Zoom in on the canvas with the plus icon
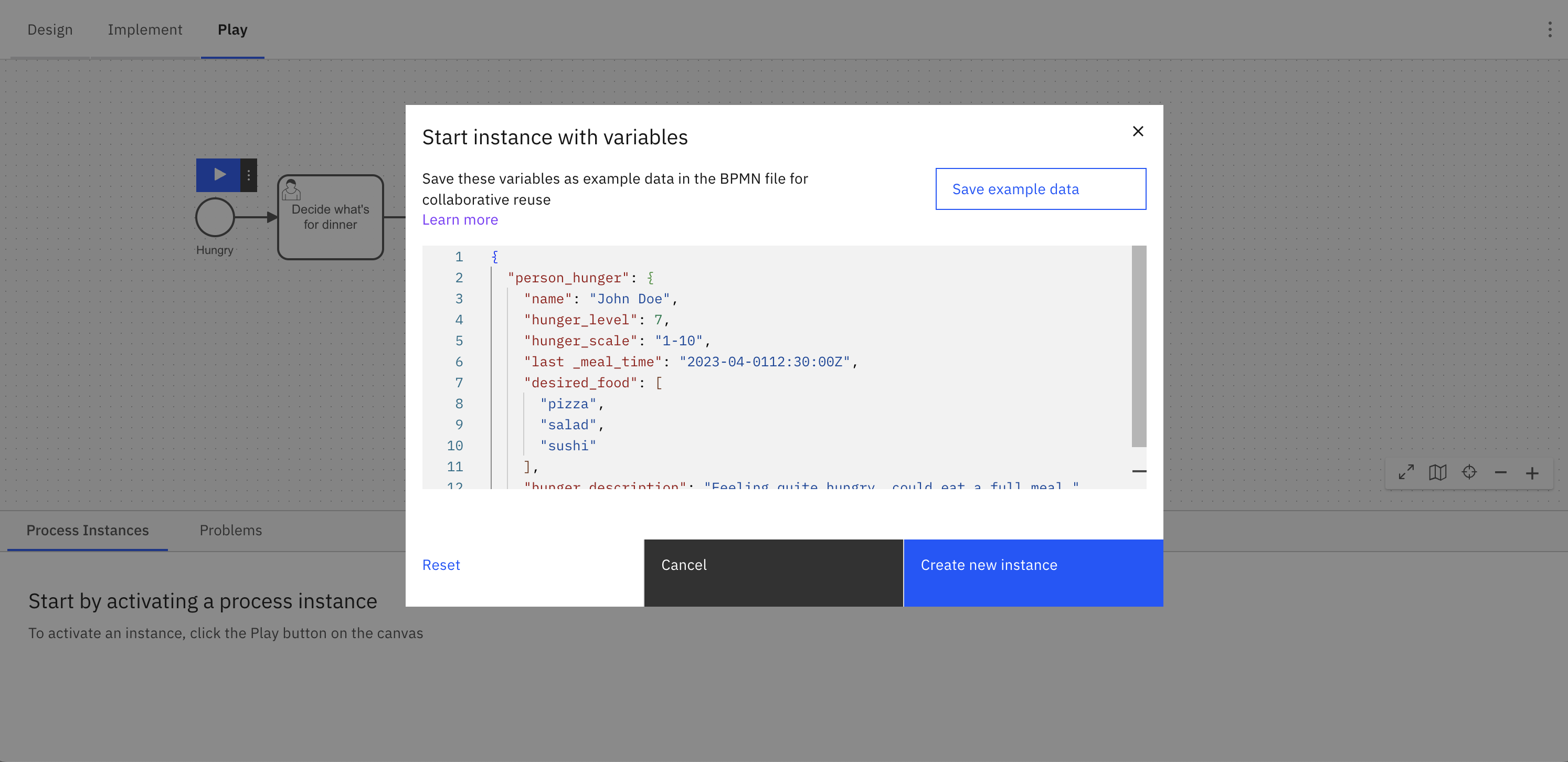The image size is (1568, 762). point(1533,472)
